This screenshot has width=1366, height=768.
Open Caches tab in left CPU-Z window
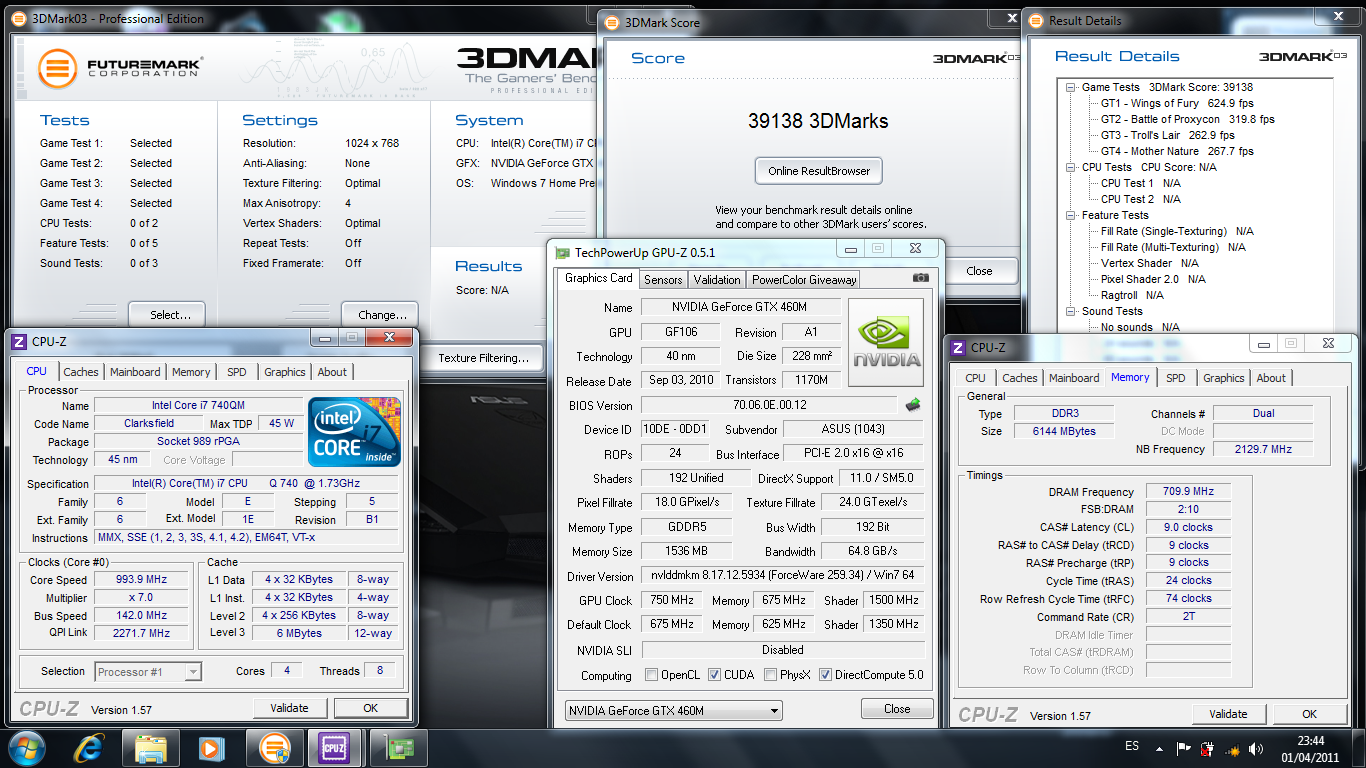pyautogui.click(x=81, y=372)
